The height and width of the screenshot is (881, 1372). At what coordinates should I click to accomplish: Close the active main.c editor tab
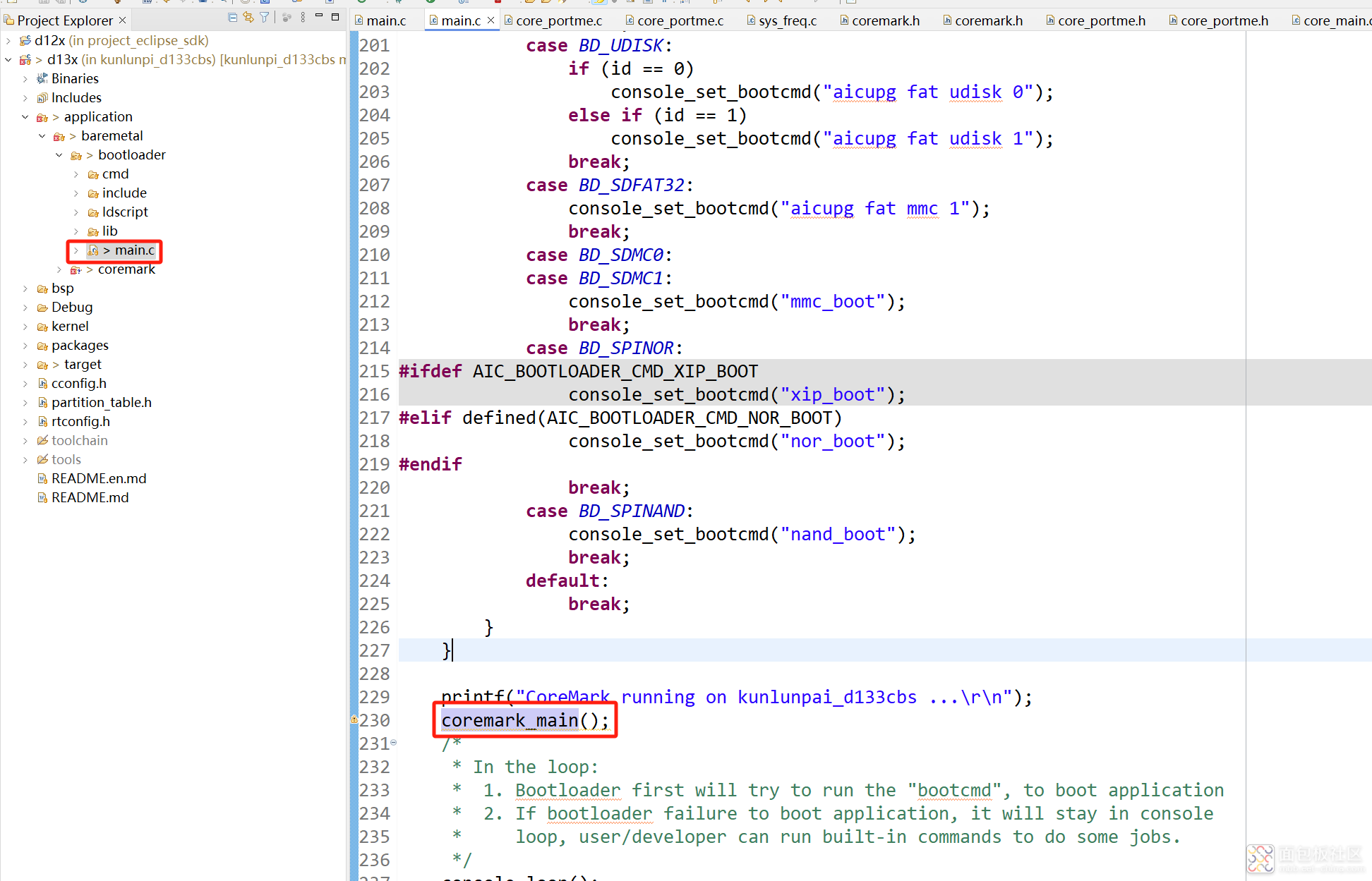(491, 20)
